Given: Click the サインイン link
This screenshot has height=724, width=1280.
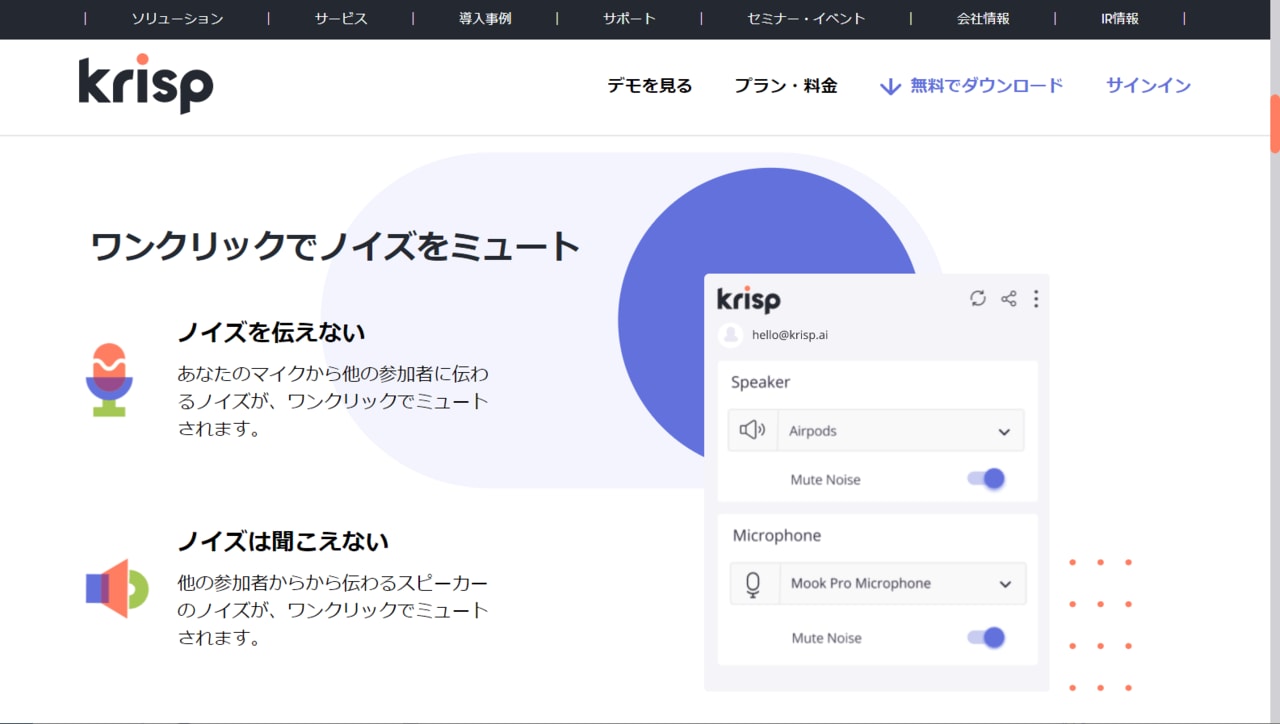Looking at the screenshot, I should [1148, 86].
